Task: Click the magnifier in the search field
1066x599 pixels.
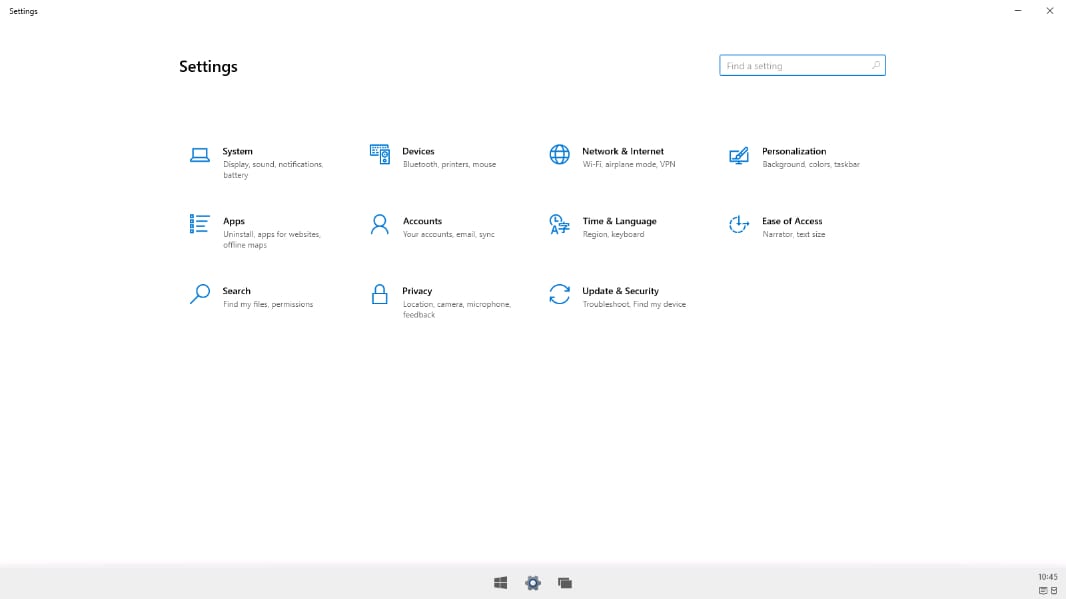Action: point(876,66)
